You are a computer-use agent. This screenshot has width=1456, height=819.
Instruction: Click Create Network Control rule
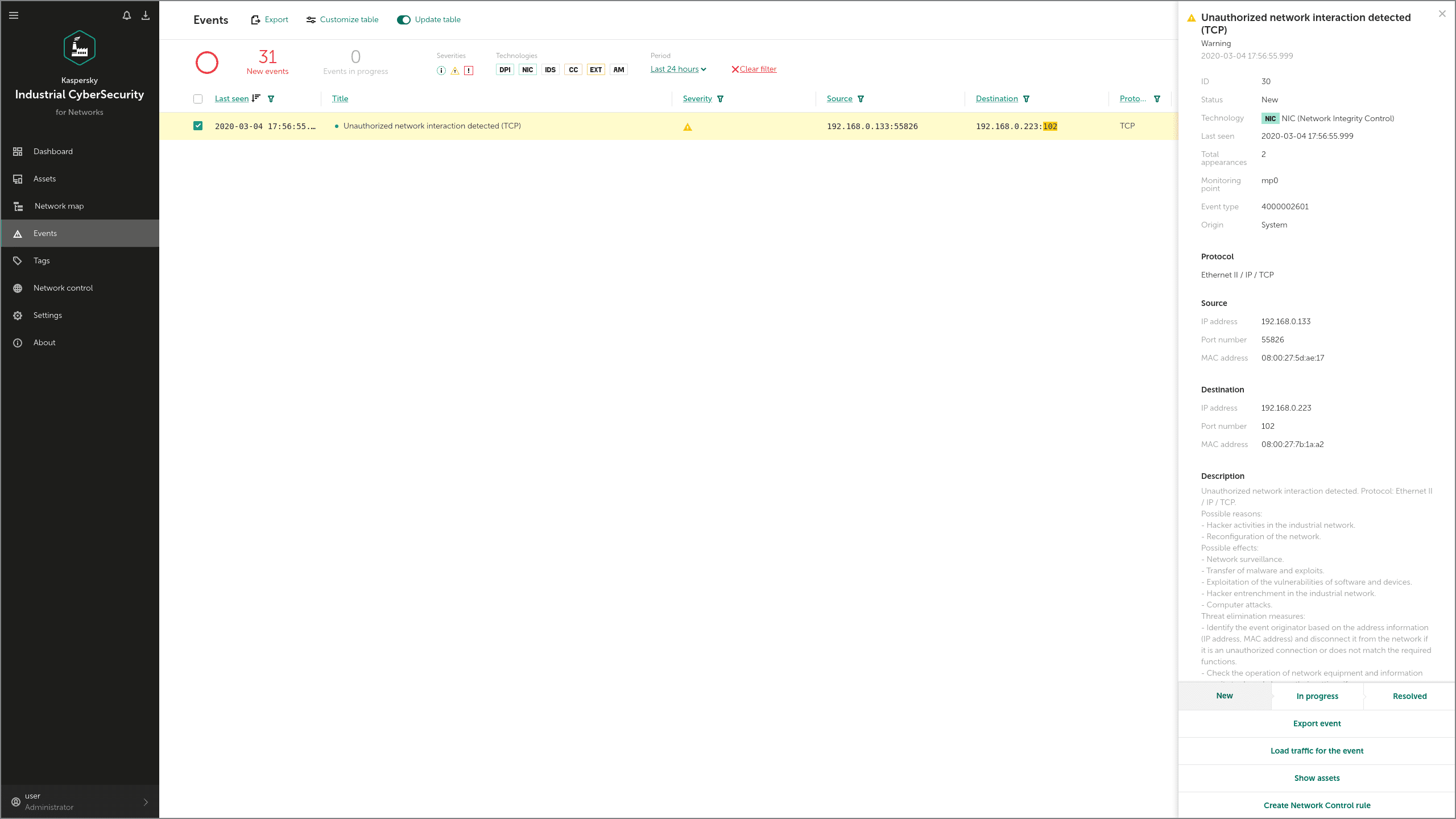point(1317,805)
